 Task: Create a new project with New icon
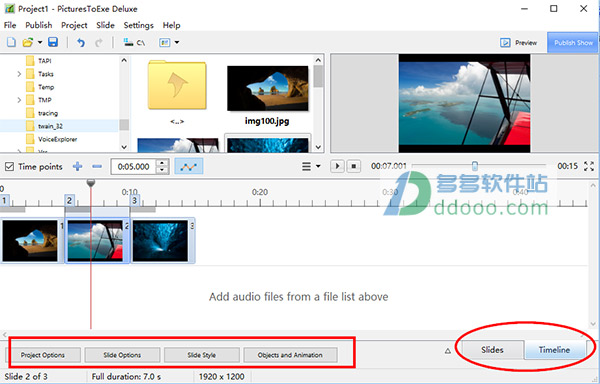point(11,42)
